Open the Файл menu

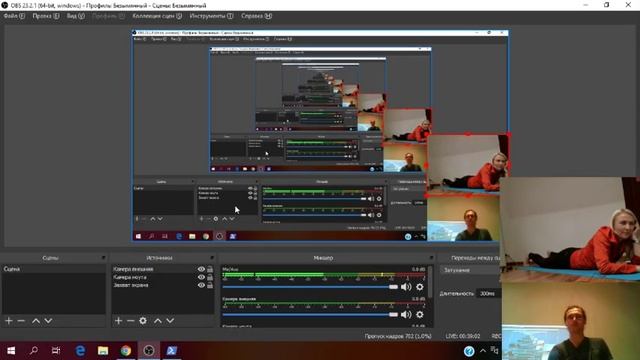click(x=14, y=16)
